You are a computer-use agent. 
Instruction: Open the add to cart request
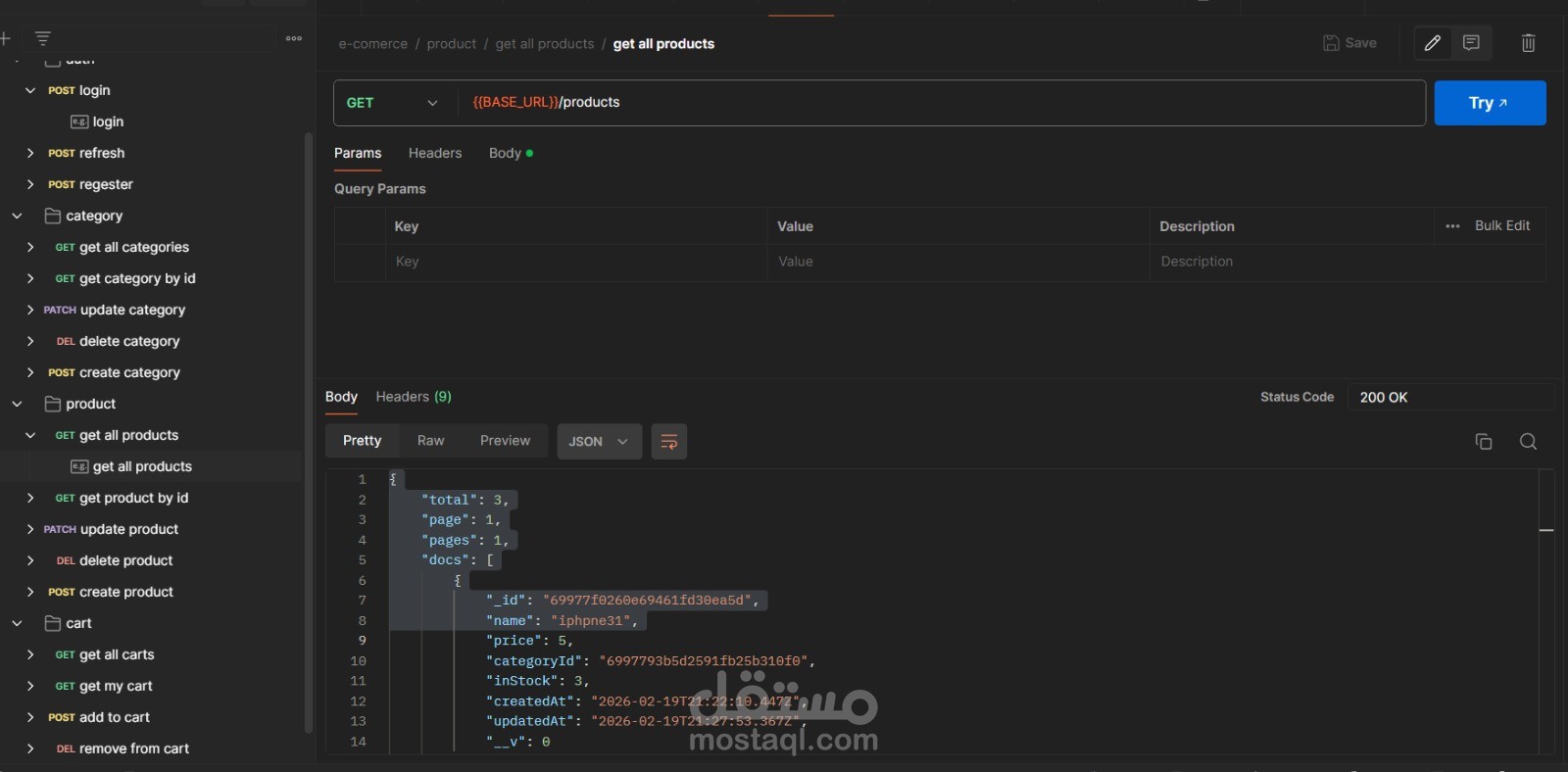coord(114,717)
